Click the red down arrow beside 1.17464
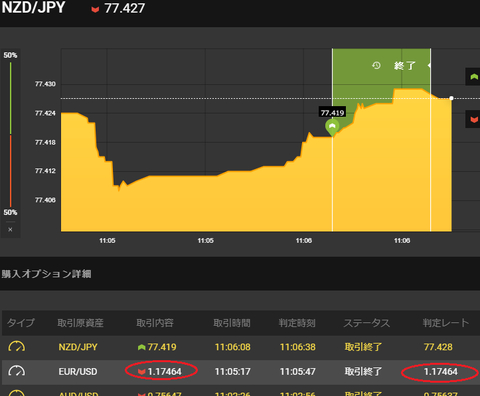 [142, 372]
